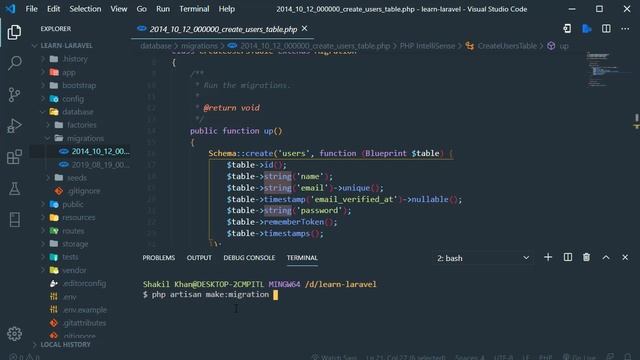The image size is (640, 360).
Task: Open the '2: bash' terminal dropdown
Action: coord(483,258)
